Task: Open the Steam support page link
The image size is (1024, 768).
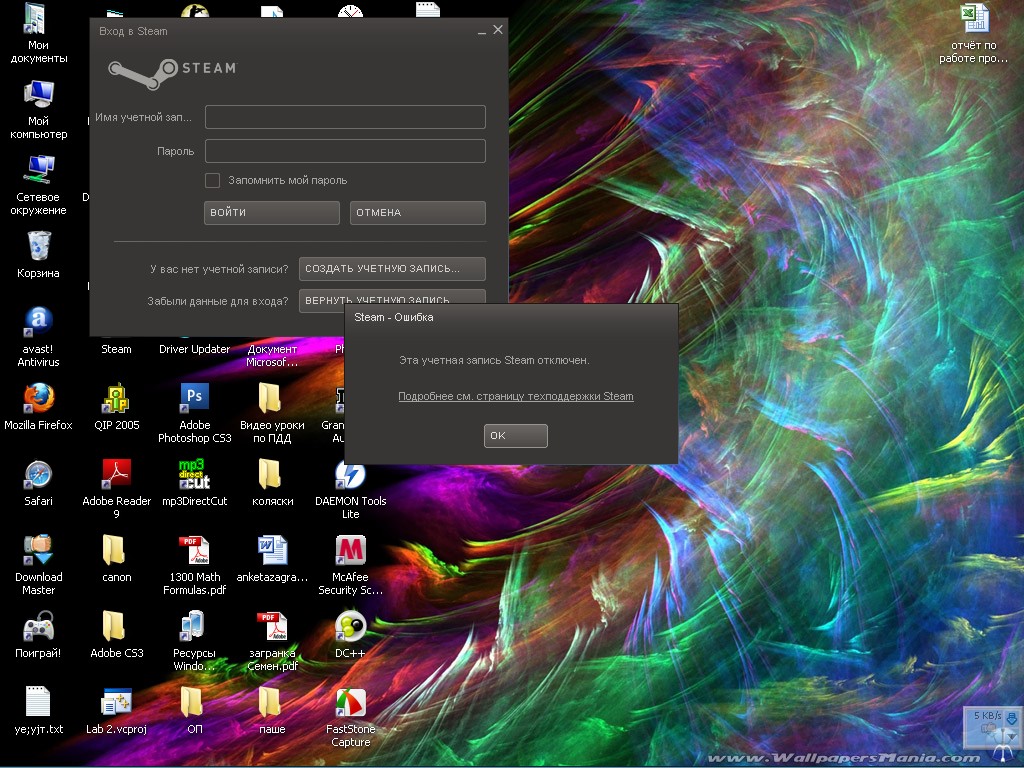Action: pyautogui.click(x=516, y=396)
